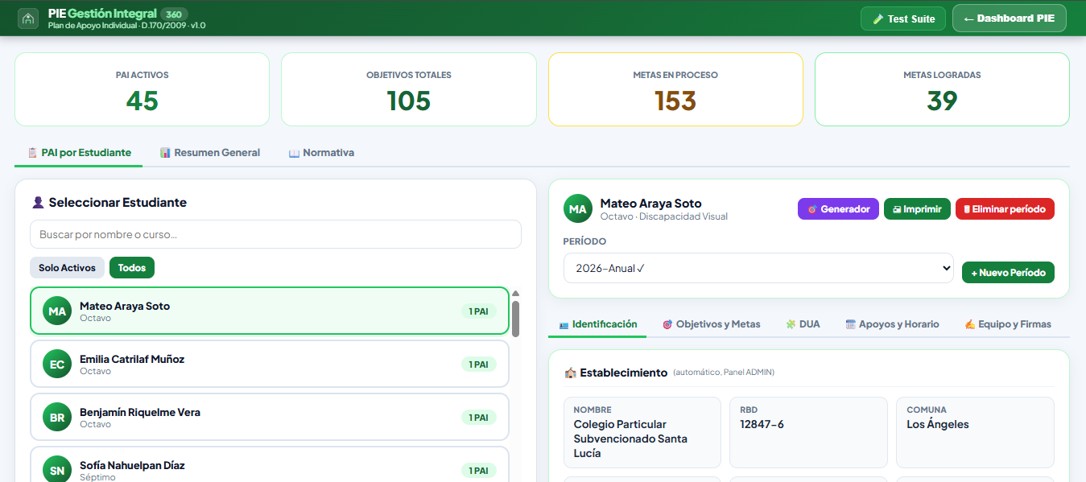The image size is (1086, 482).
Task: Open the Normativa tab
Action: click(x=321, y=152)
